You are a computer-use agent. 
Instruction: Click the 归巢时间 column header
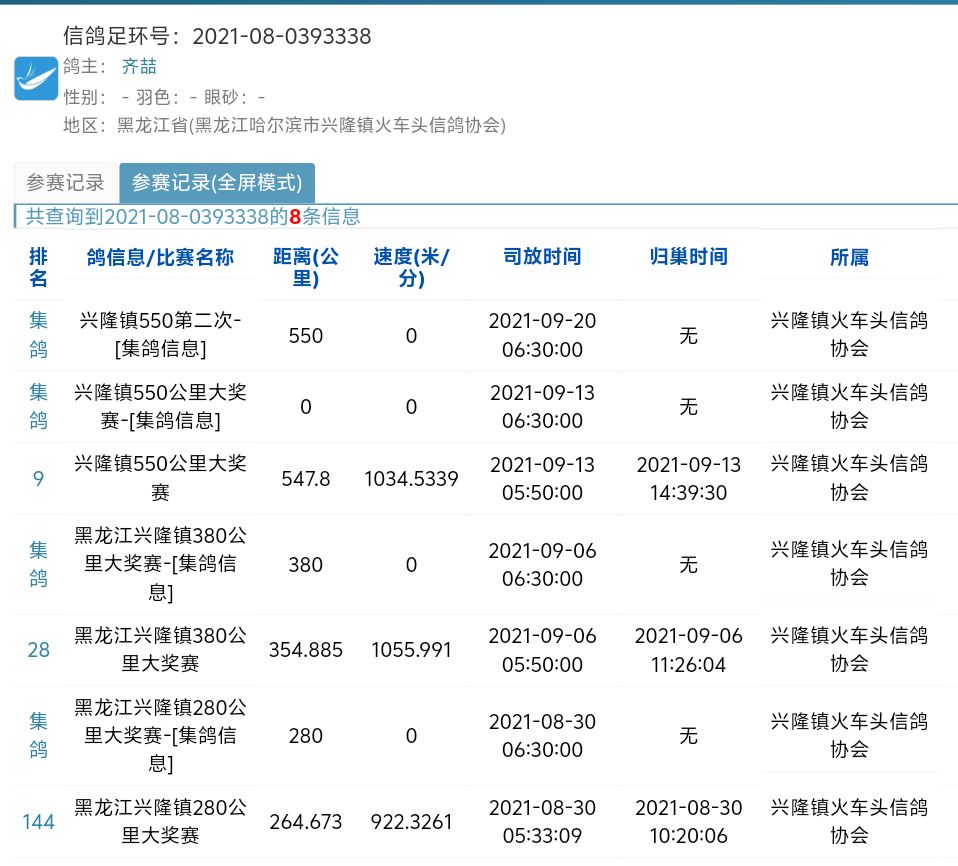(688, 257)
